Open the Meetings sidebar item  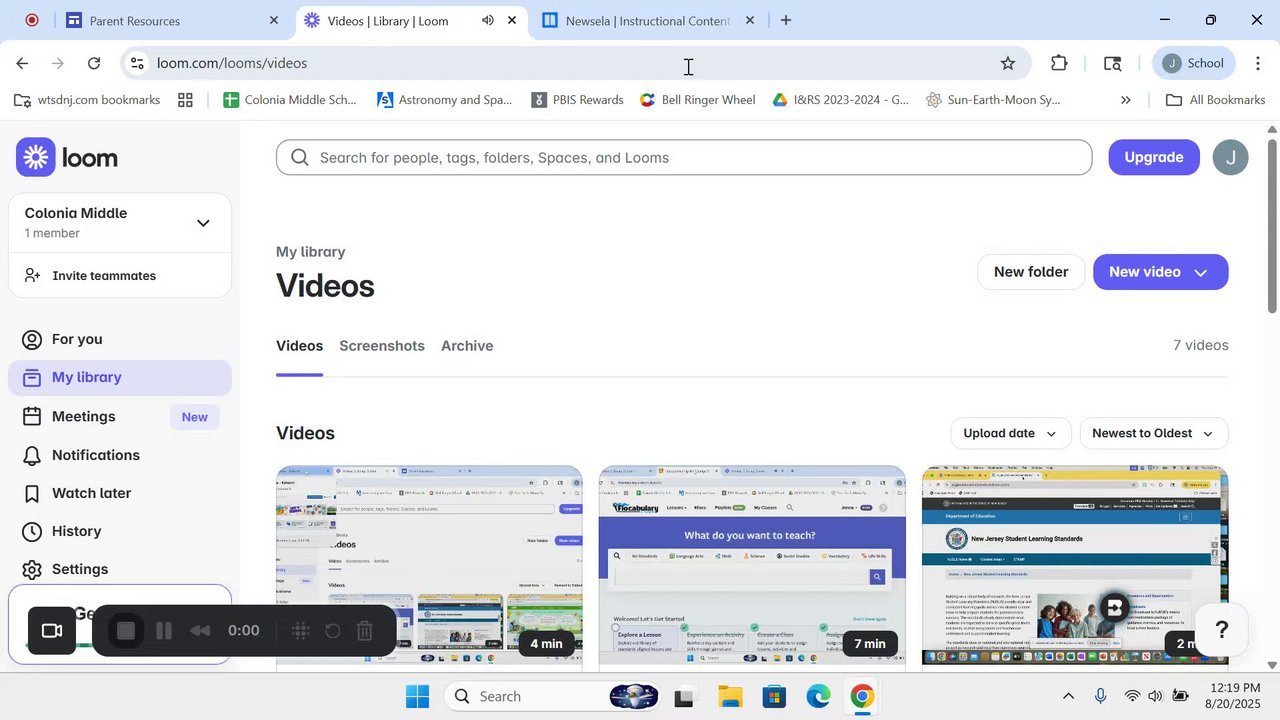120,416
